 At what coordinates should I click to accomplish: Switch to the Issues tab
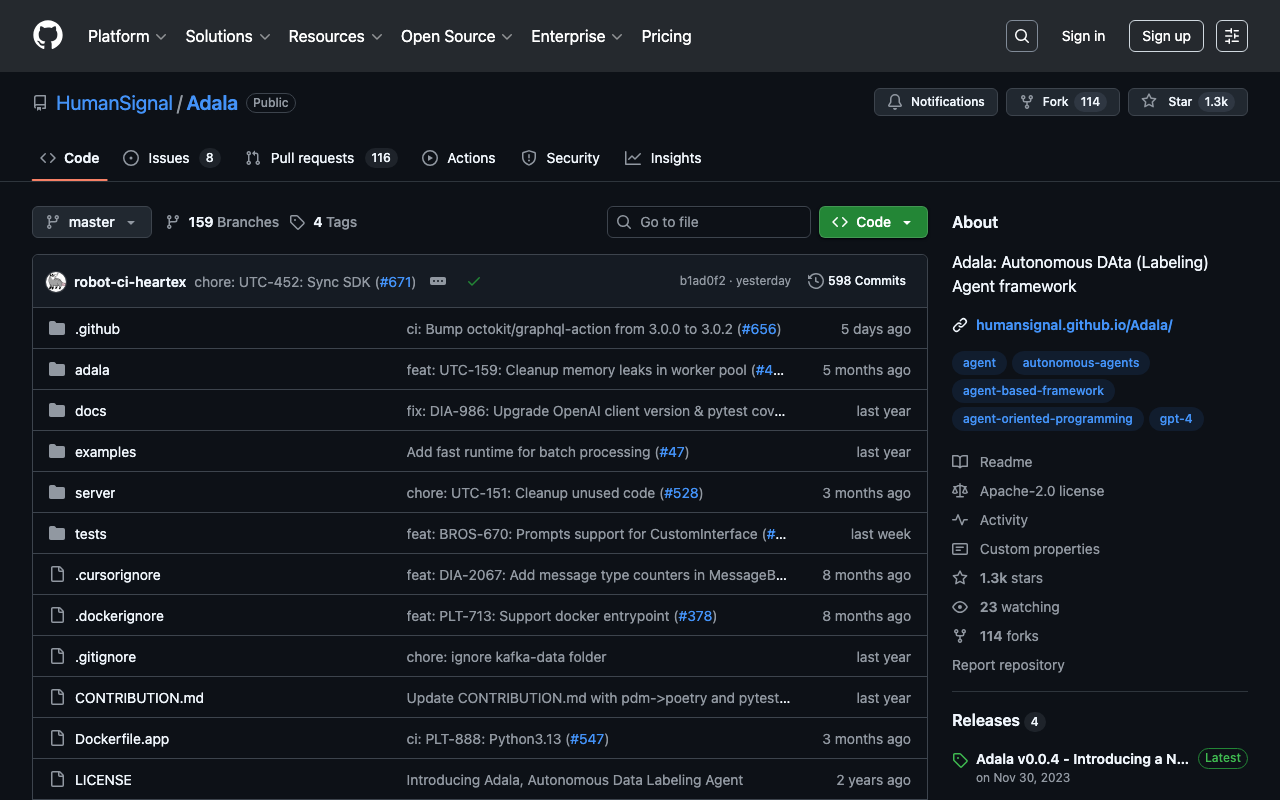point(170,158)
